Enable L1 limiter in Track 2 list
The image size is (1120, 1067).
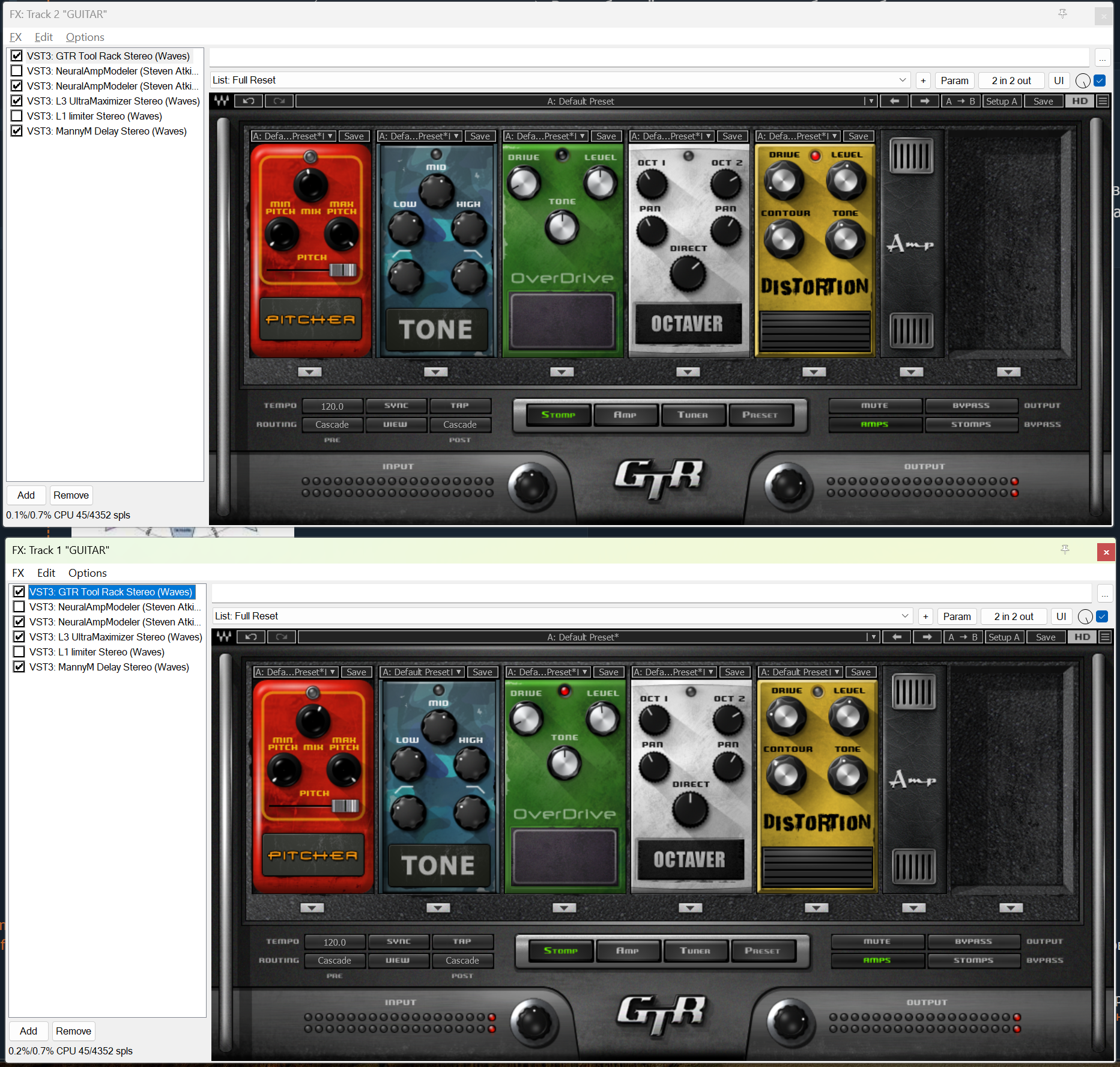point(17,116)
